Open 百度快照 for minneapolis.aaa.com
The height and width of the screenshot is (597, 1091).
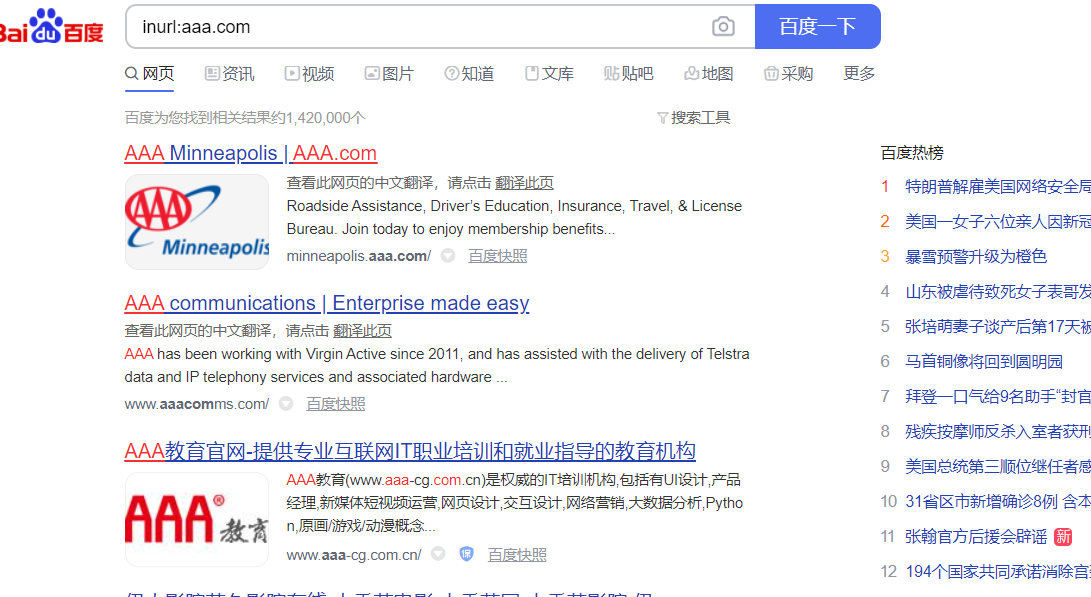[497, 256]
